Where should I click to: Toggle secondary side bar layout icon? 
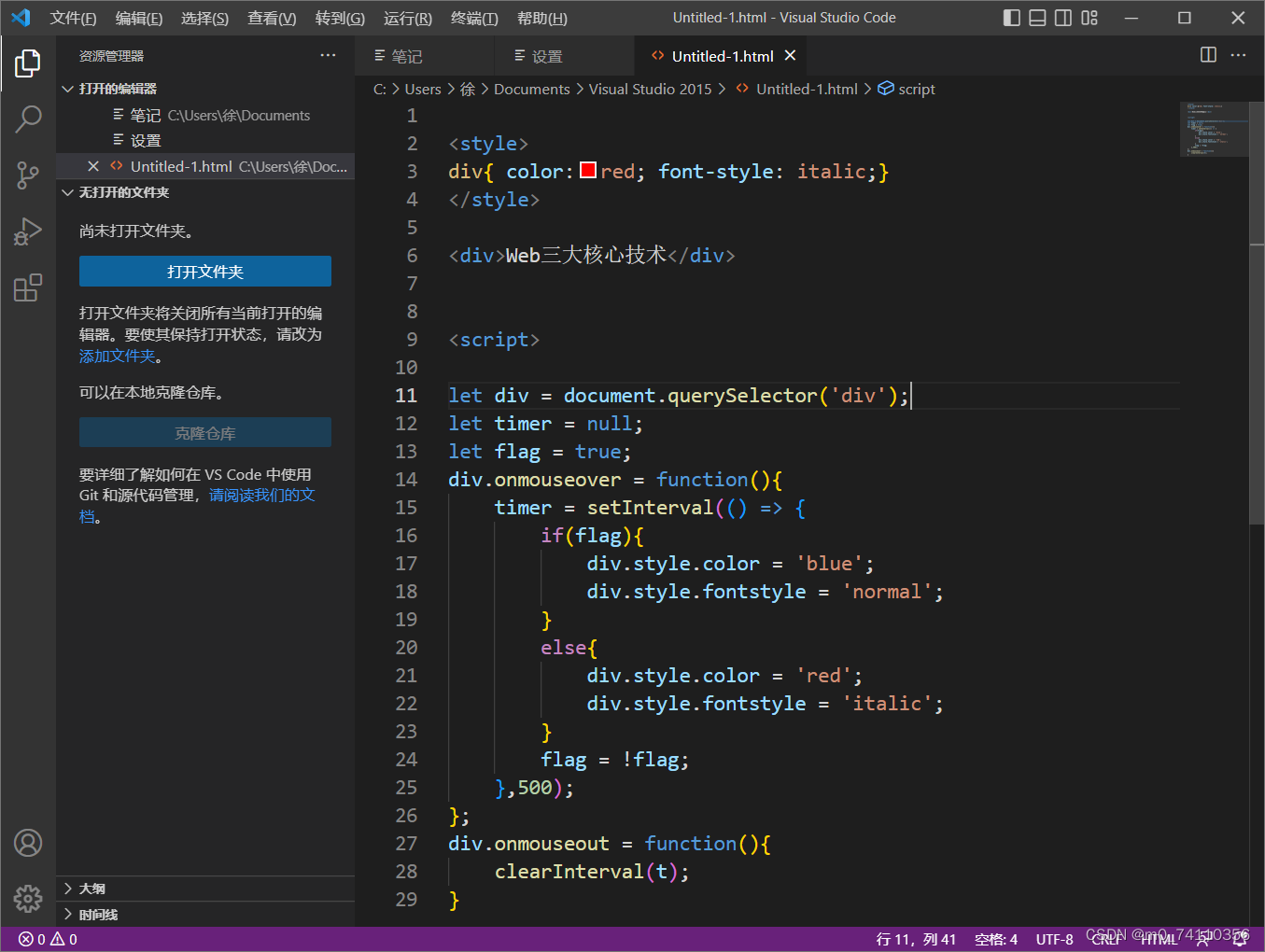pyautogui.click(x=1063, y=18)
